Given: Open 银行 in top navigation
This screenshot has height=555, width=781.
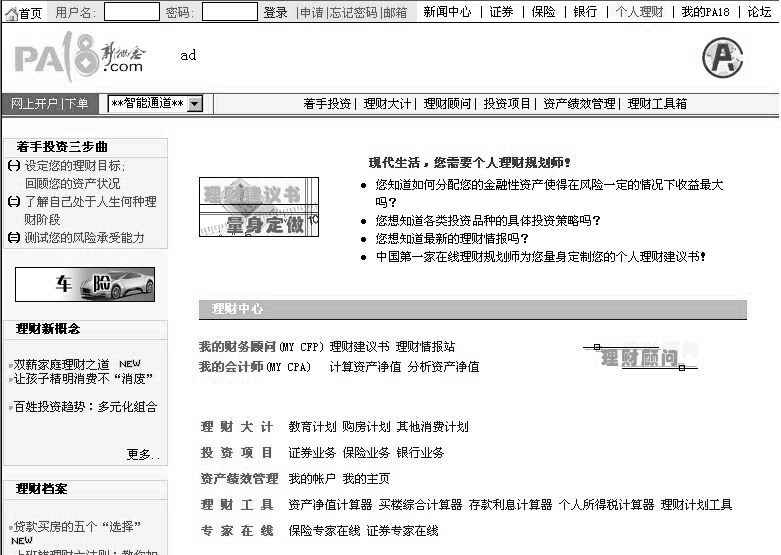Looking at the screenshot, I should click(585, 12).
